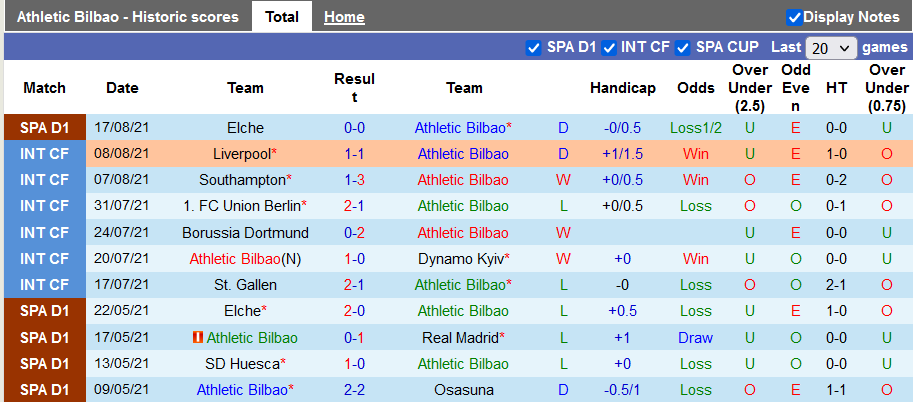The height and width of the screenshot is (402, 913).
Task: Toggle the Display Notes checkbox
Action: point(795,17)
